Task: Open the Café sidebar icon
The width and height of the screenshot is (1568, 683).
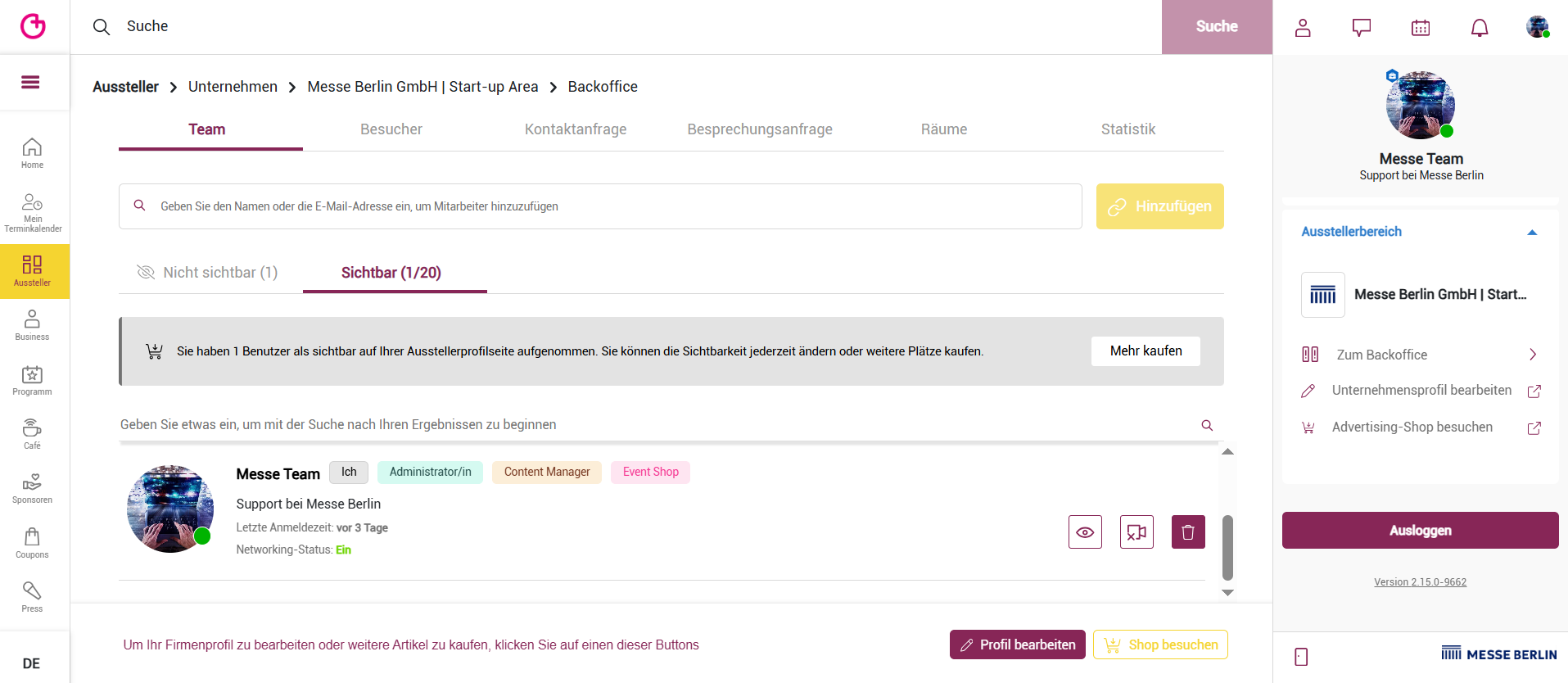Action: click(x=32, y=434)
